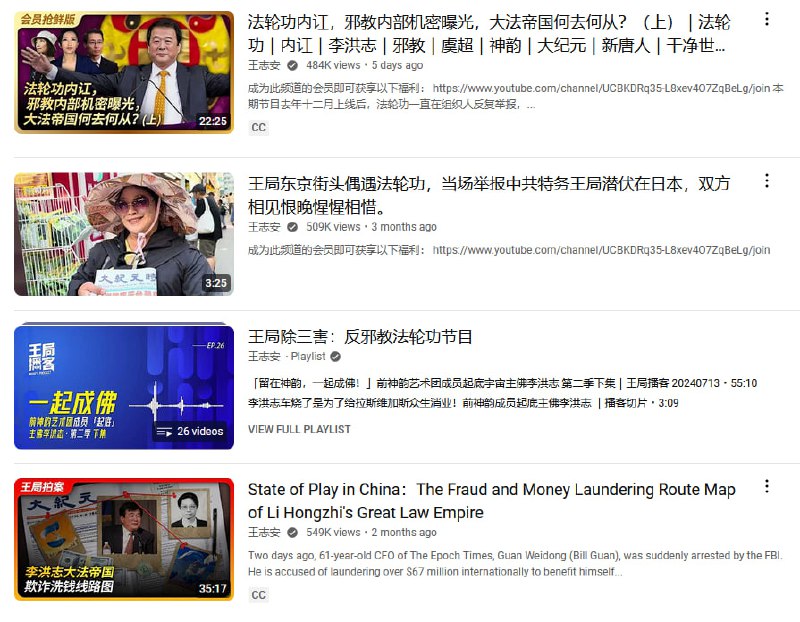Click the CC badge under State of Play video
Viewport: 800px width, 622px height.
pos(259,595)
